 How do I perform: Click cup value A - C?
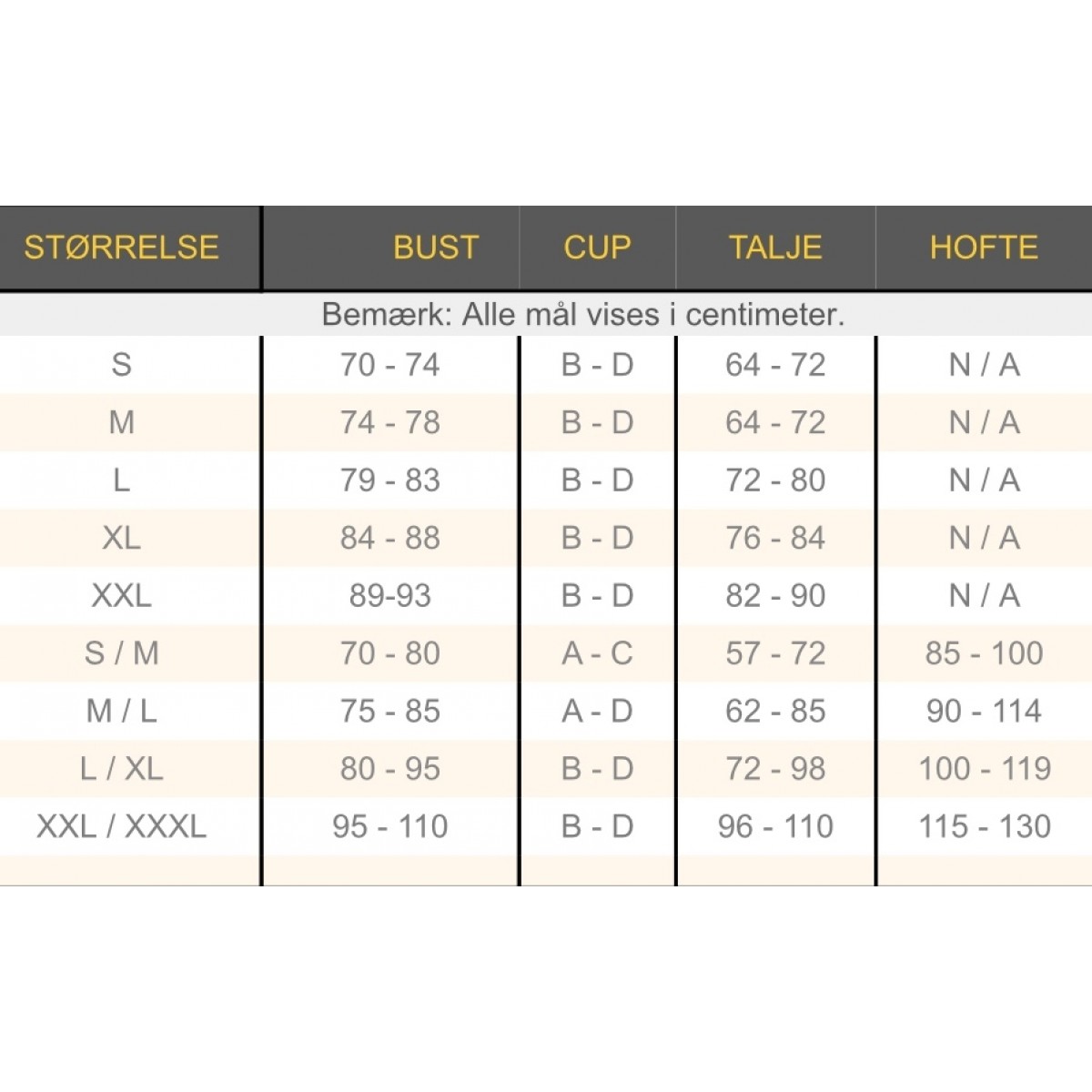(x=597, y=653)
